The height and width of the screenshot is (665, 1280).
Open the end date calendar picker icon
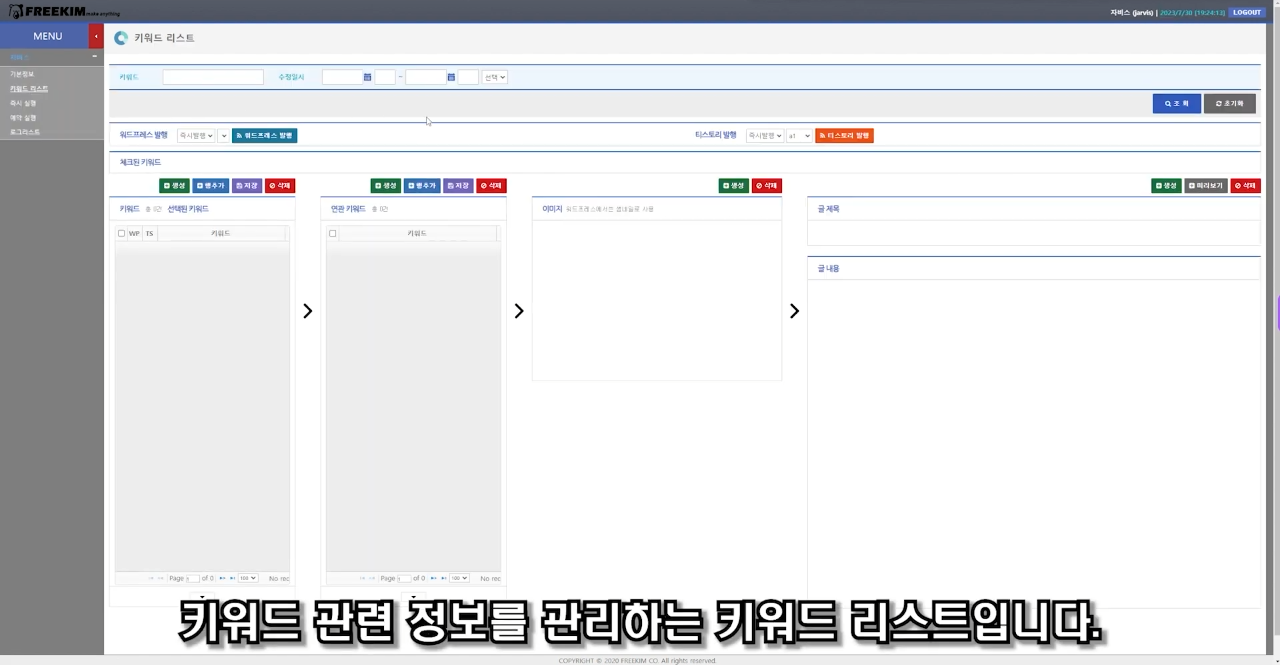(451, 77)
